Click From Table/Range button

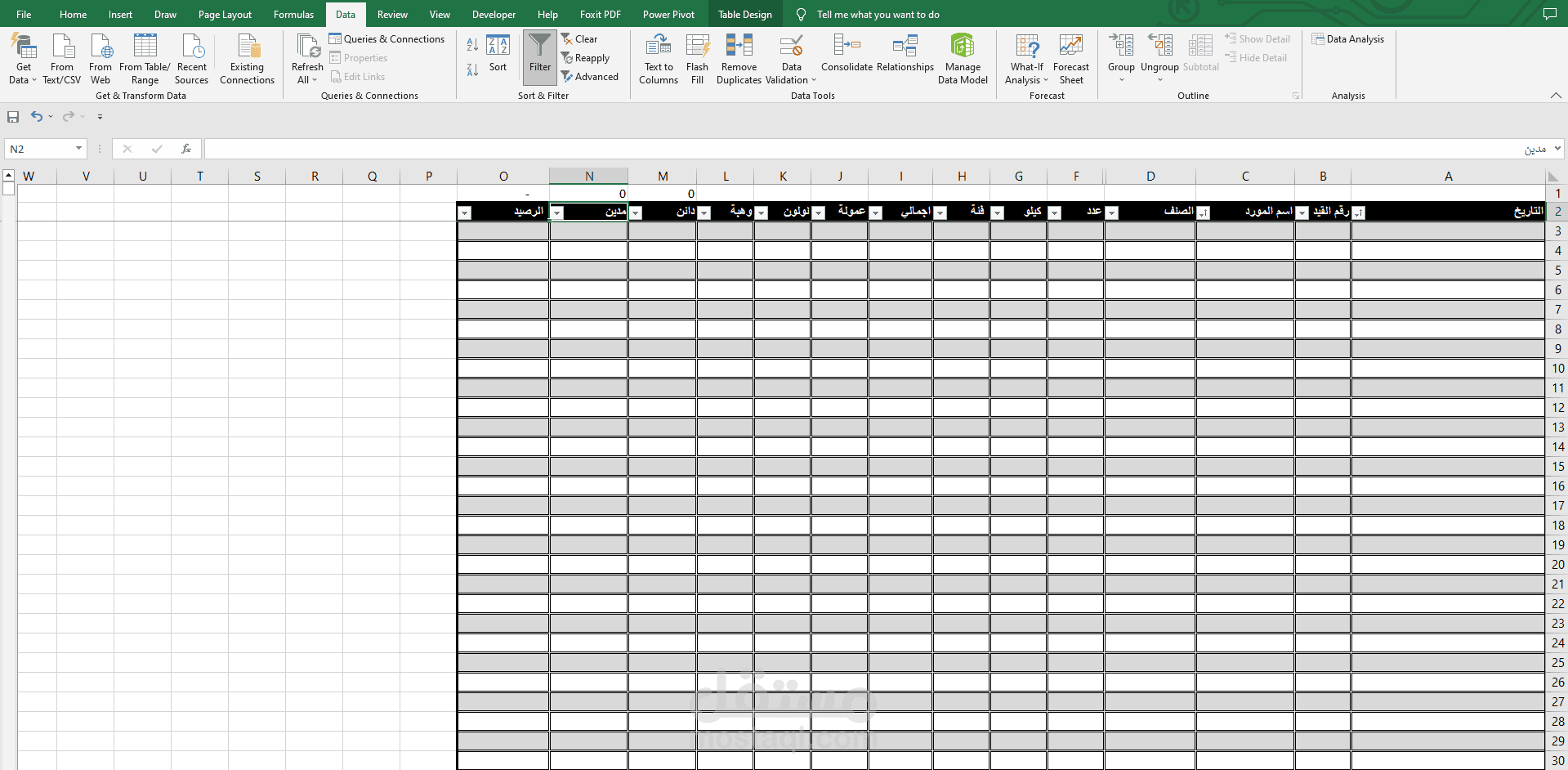click(145, 59)
